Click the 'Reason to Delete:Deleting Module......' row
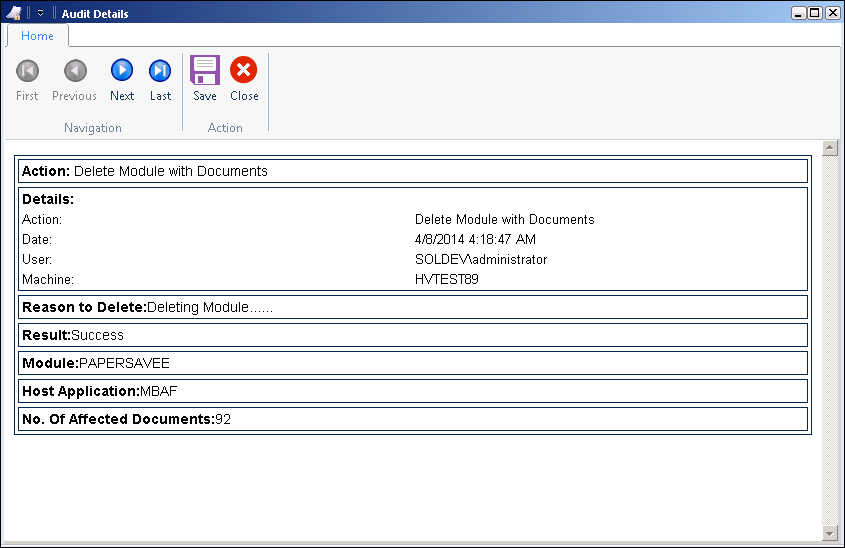Viewport: 845px width, 548px height. (x=413, y=307)
